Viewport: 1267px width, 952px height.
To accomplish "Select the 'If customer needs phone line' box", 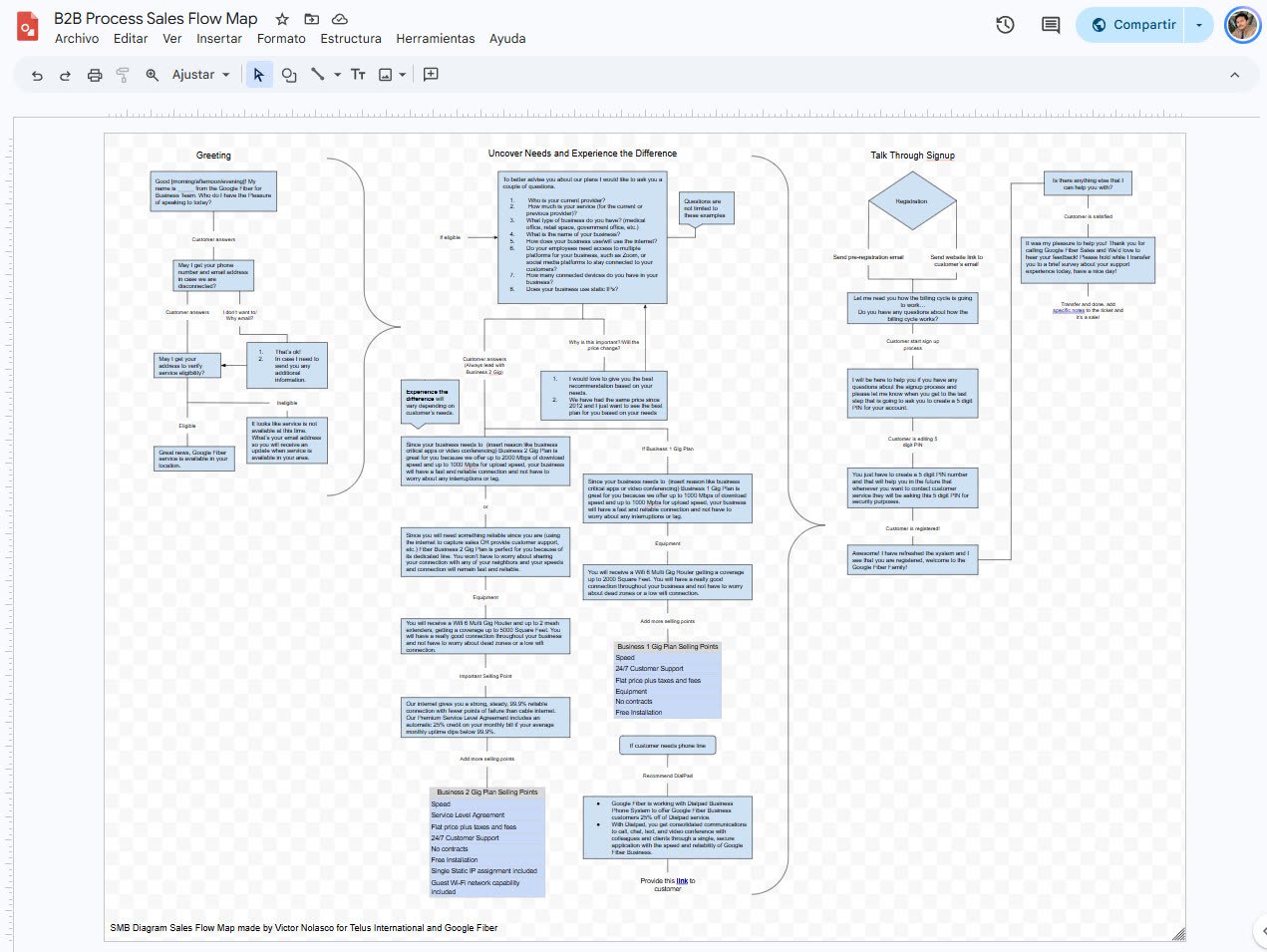I will pyautogui.click(x=668, y=746).
